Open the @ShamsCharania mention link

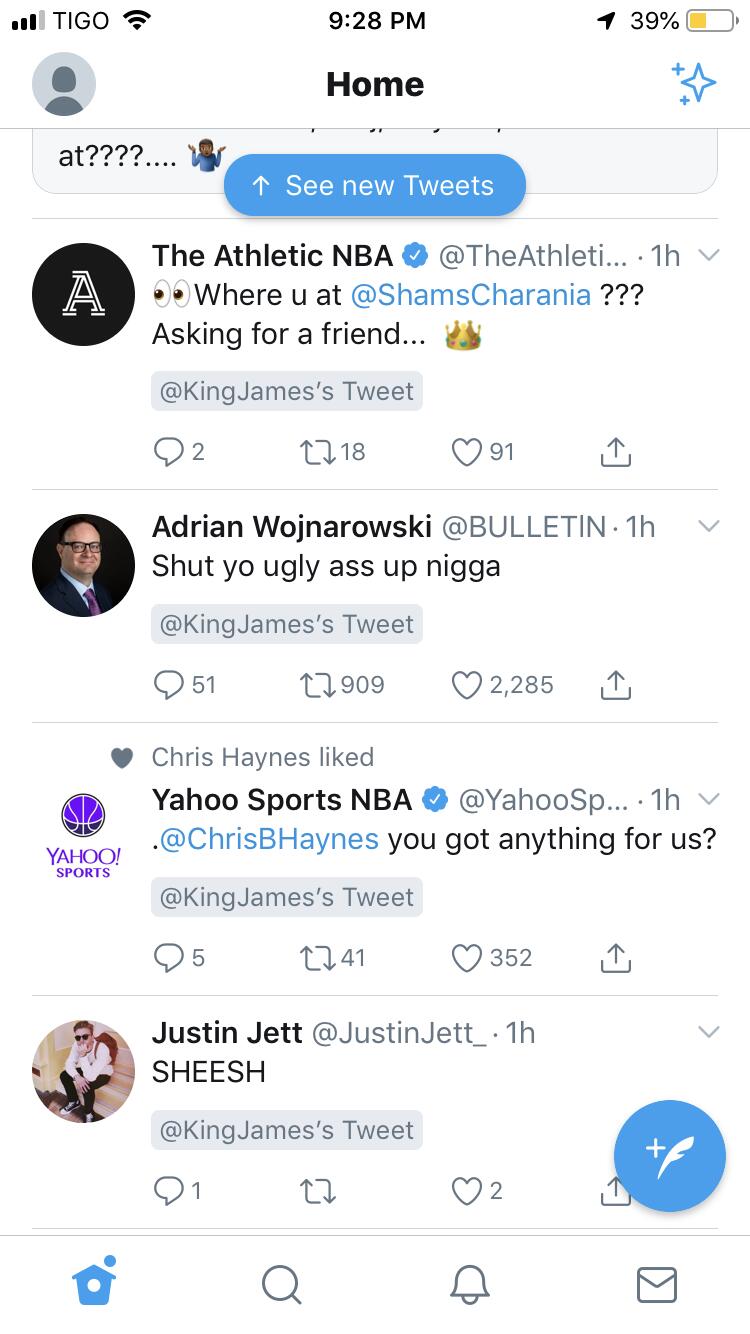coord(470,295)
